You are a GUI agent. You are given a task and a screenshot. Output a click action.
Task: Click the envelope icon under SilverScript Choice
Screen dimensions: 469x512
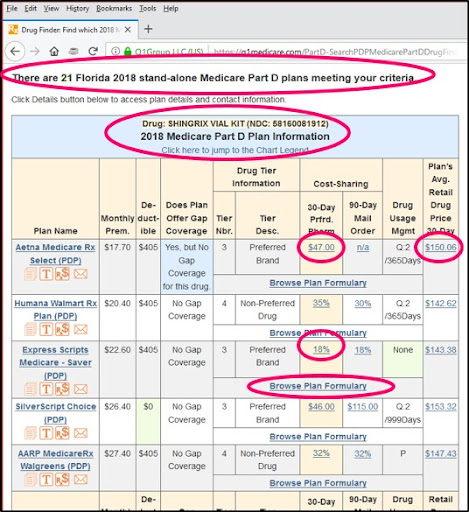(x=80, y=433)
